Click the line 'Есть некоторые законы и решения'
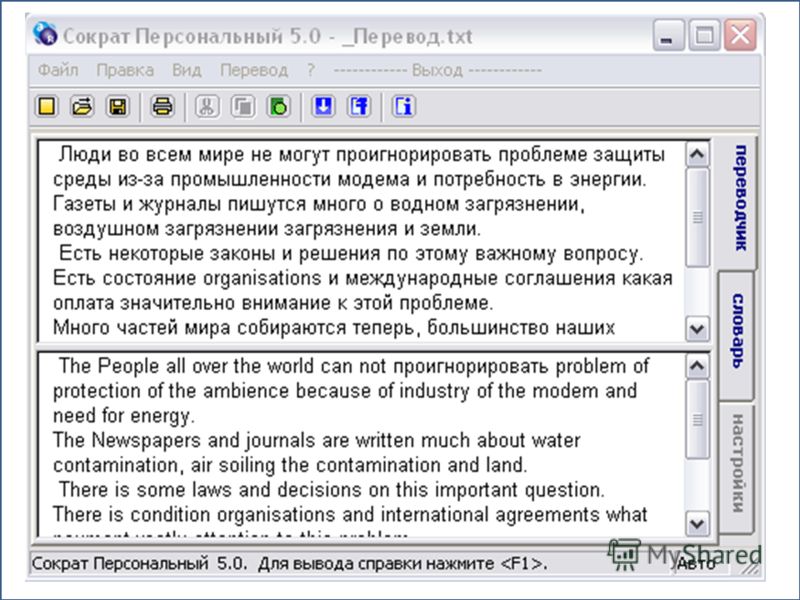Image resolution: width=800 pixels, height=600 pixels. pyautogui.click(x=351, y=253)
